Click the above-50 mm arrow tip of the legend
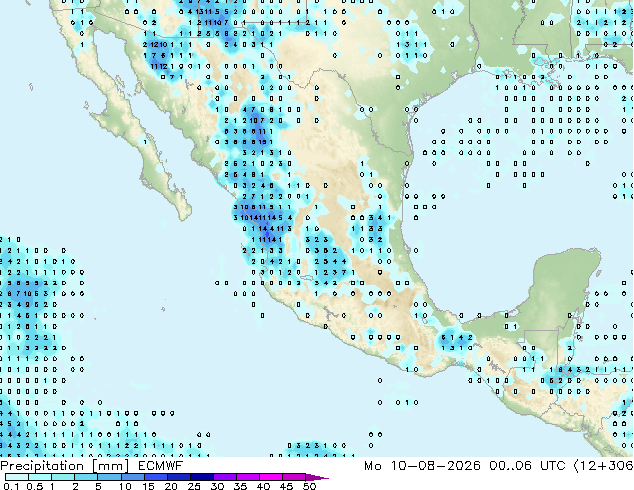634x490 pixels. click(x=317, y=477)
